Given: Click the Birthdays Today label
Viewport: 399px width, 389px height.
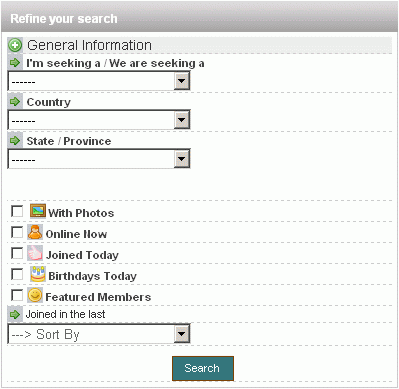Looking at the screenshot, I should coord(93,276).
